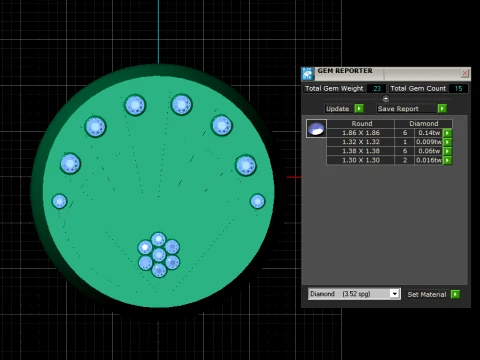Click the green arrow on the 0.016tw row
Screen dimensions: 480x360
(447, 160)
